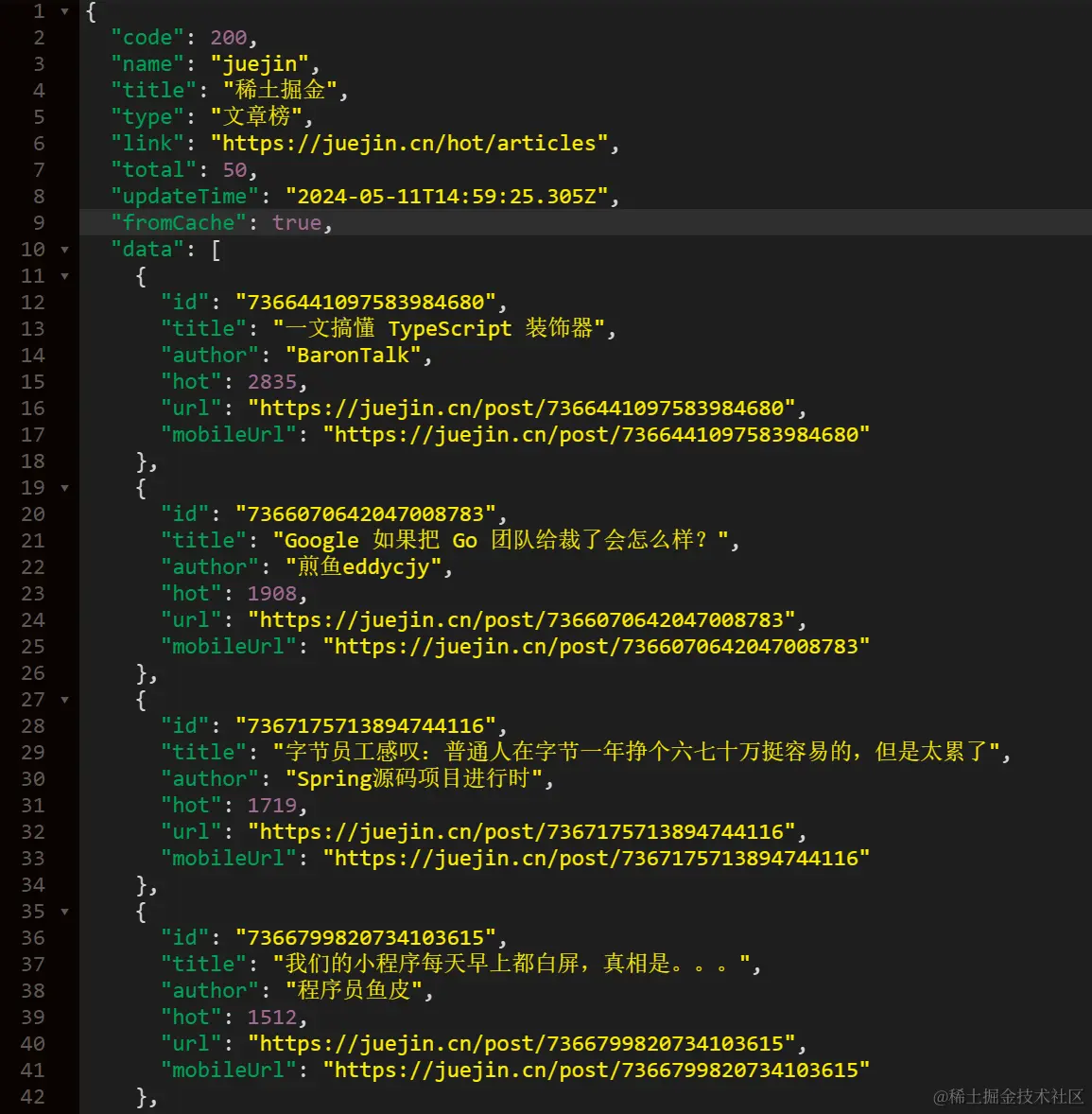Click the "code" key on line 2

pos(147,38)
